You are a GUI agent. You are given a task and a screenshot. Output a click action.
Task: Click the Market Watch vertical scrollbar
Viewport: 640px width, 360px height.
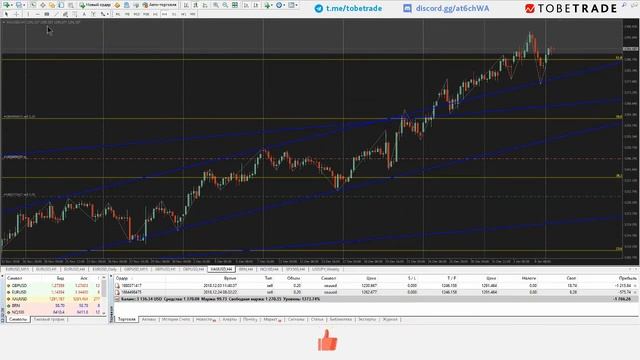[104, 296]
